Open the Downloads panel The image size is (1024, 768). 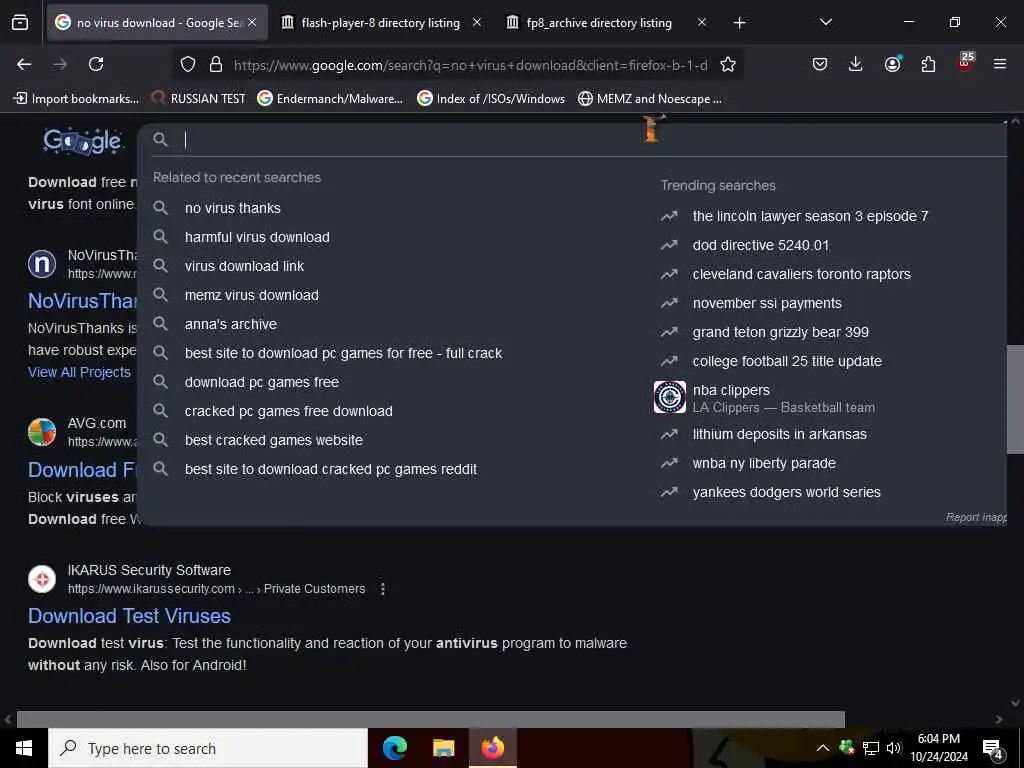point(856,64)
